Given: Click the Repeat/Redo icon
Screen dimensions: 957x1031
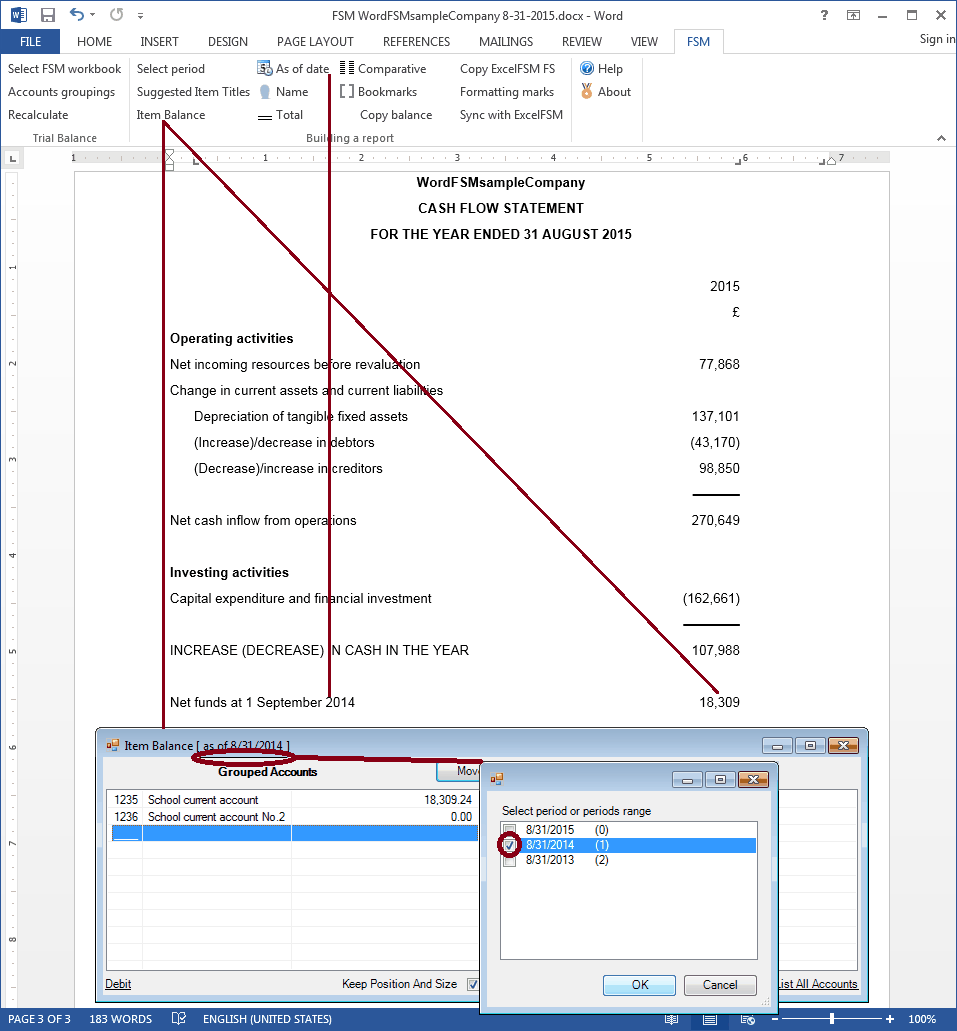Looking at the screenshot, I should (116, 14).
